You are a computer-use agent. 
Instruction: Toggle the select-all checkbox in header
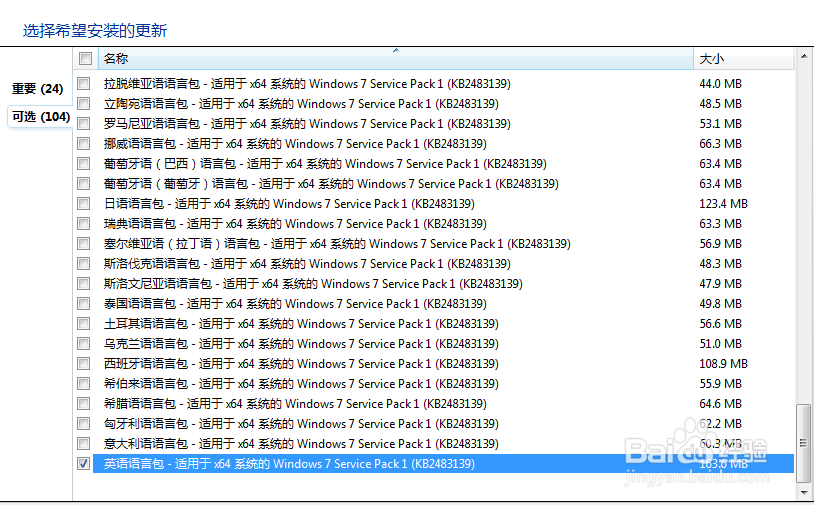click(x=85, y=58)
